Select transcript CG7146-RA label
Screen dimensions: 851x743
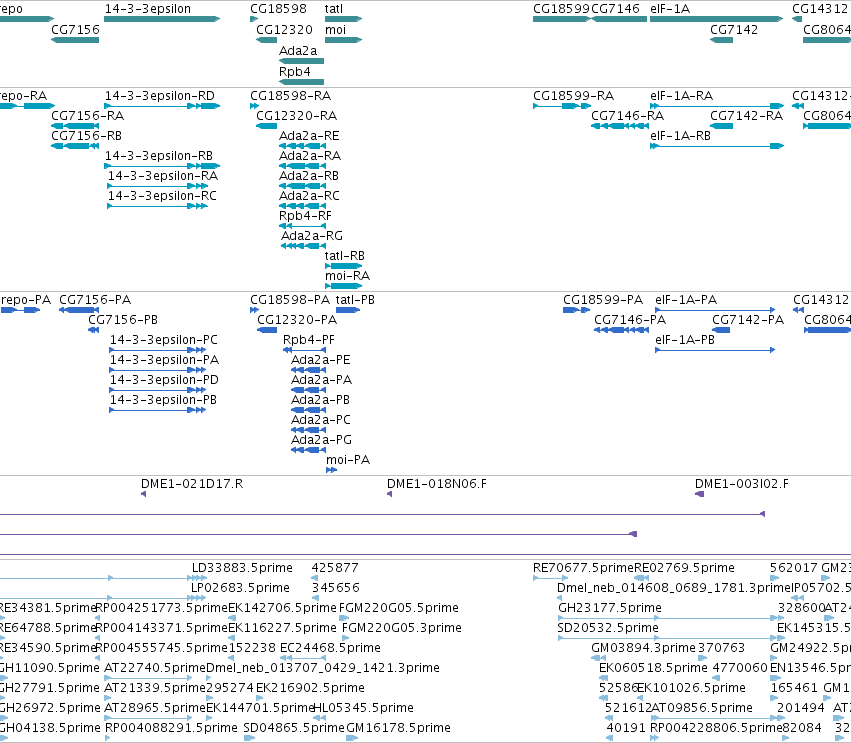pos(627,116)
